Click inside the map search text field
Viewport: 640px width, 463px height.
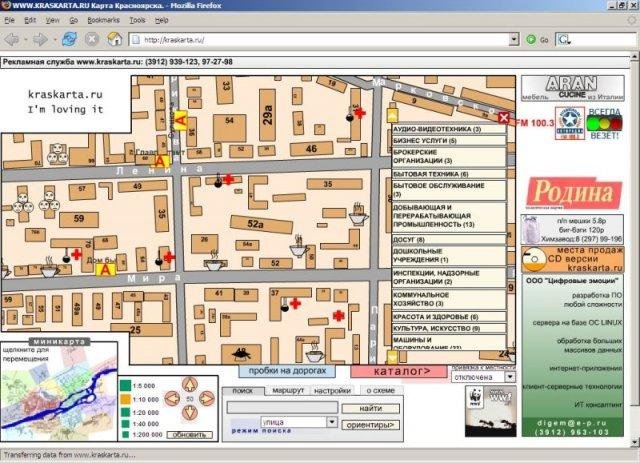pyautogui.click(x=282, y=407)
